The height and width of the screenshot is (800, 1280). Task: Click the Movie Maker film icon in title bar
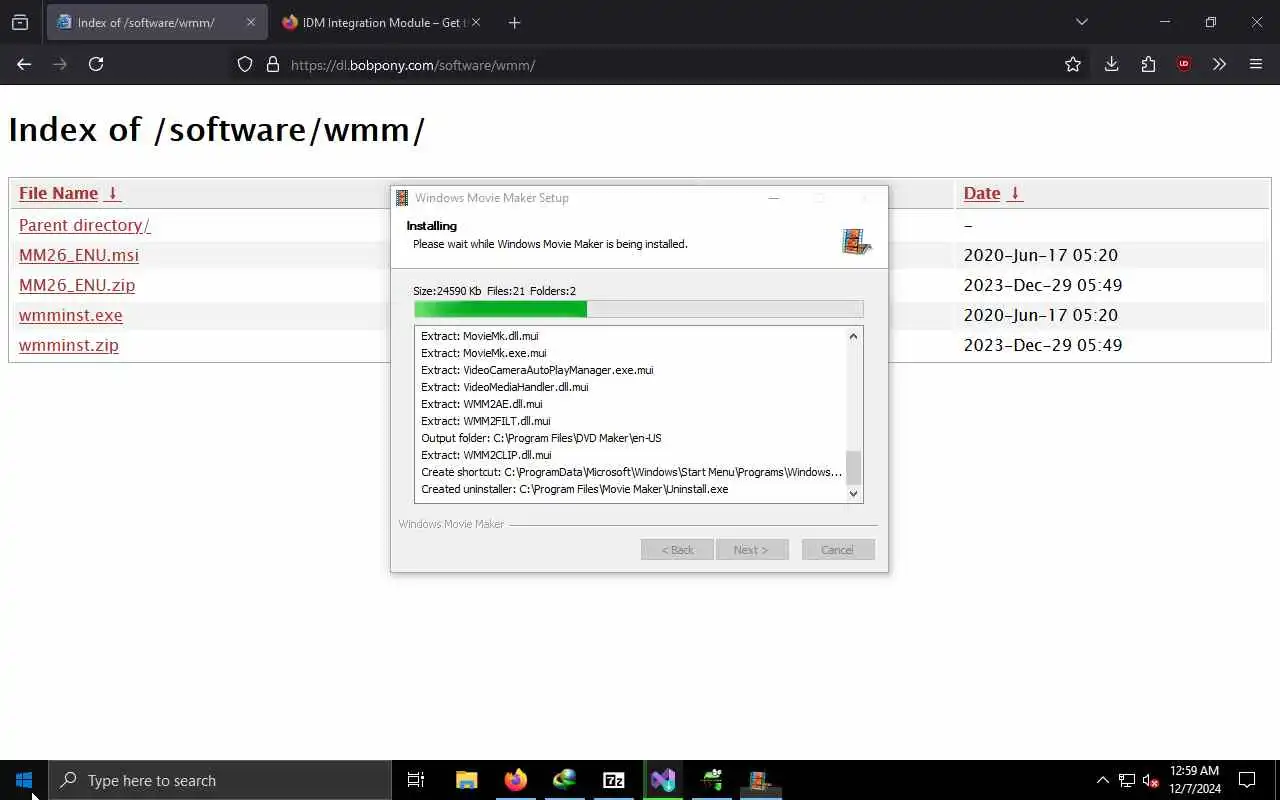tap(402, 198)
